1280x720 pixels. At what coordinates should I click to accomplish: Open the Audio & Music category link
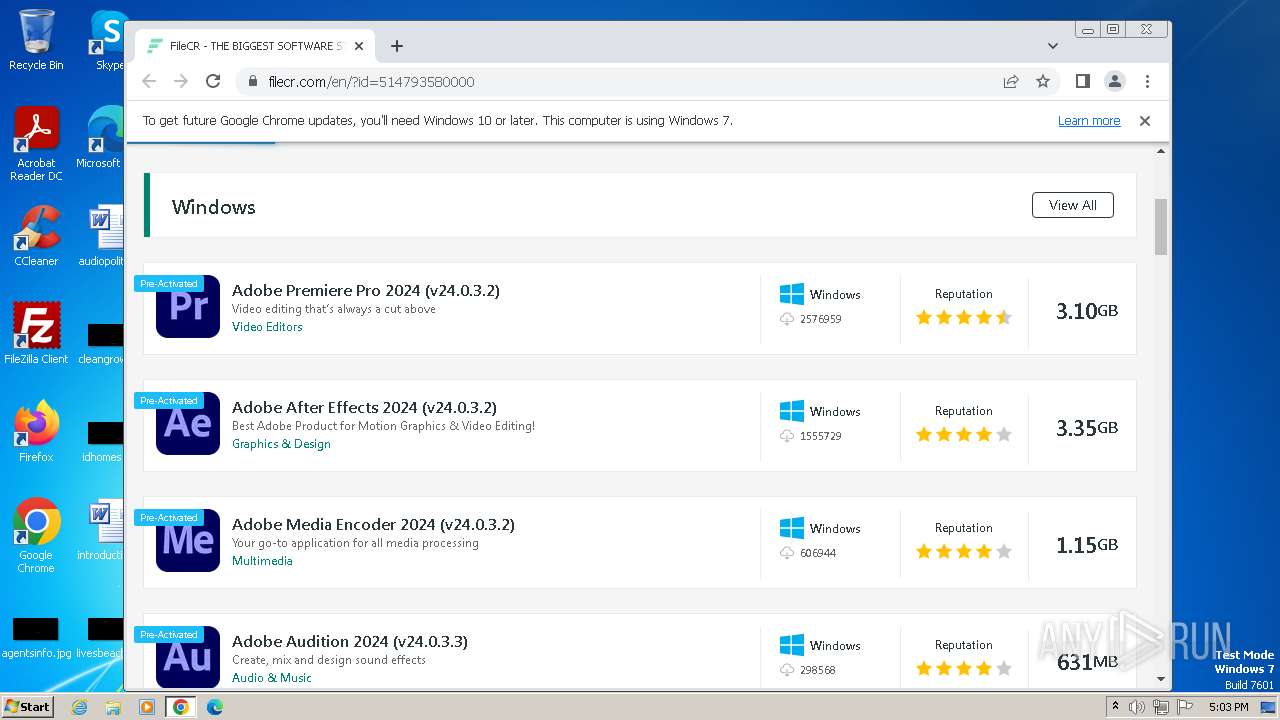click(272, 678)
